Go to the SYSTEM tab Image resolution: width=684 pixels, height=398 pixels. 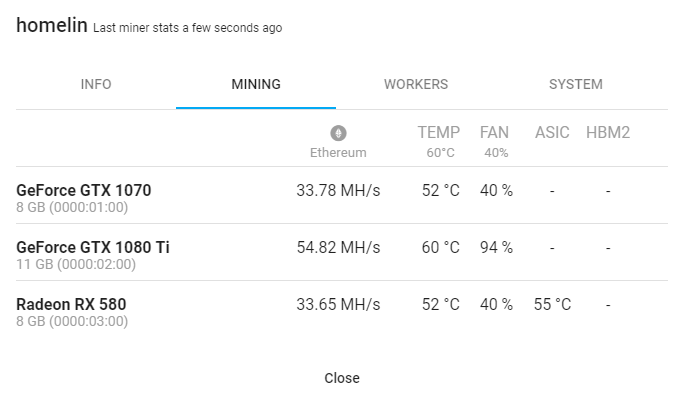(576, 84)
